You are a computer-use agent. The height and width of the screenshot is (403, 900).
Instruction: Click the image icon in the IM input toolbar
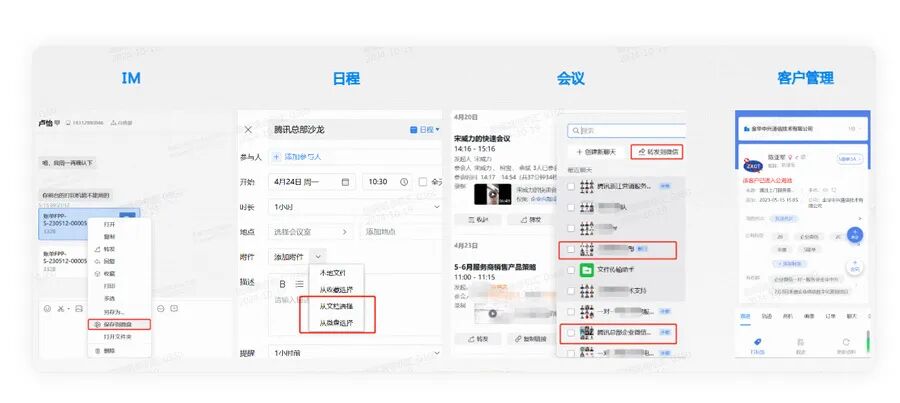pyautogui.click(x=78, y=309)
